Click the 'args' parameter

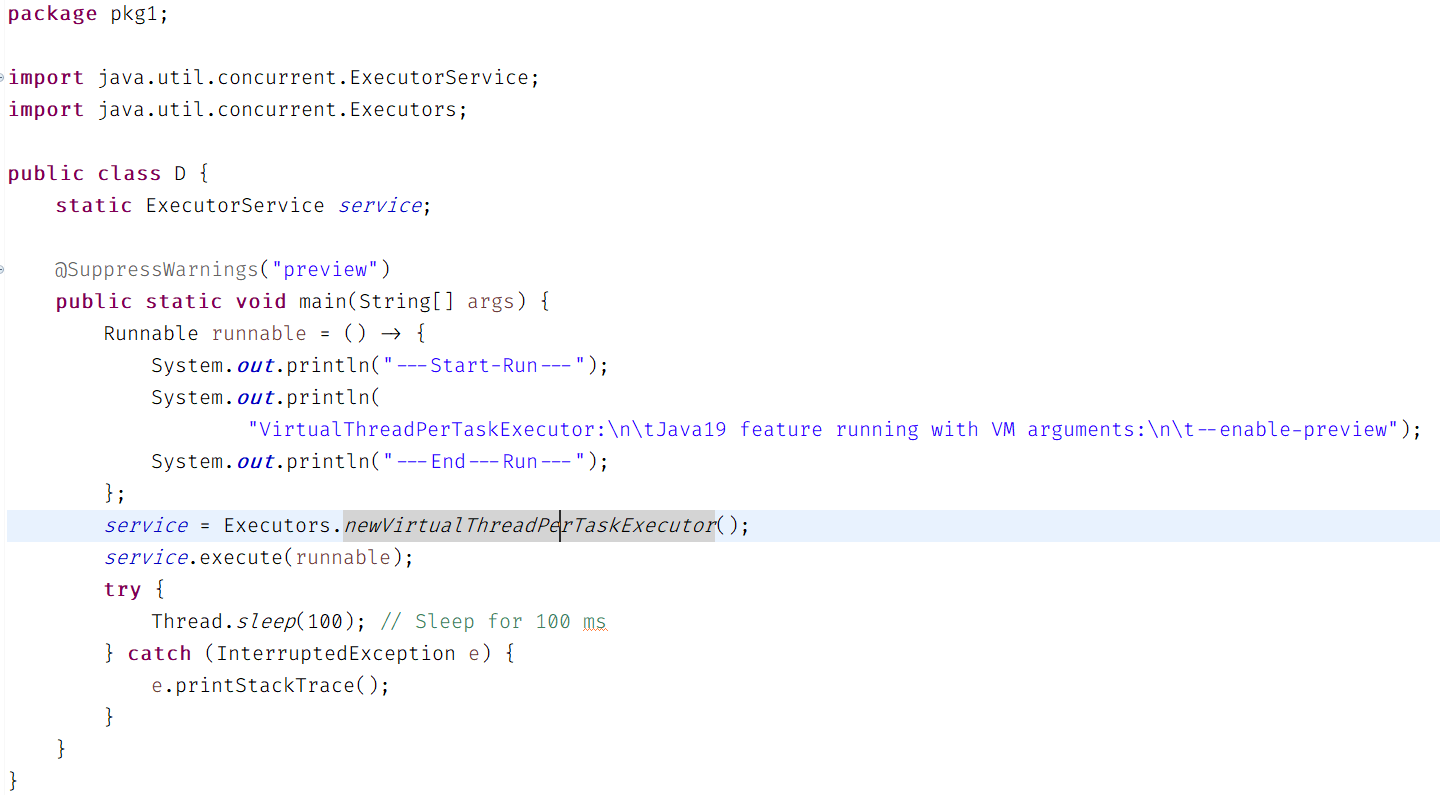pyautogui.click(x=491, y=302)
